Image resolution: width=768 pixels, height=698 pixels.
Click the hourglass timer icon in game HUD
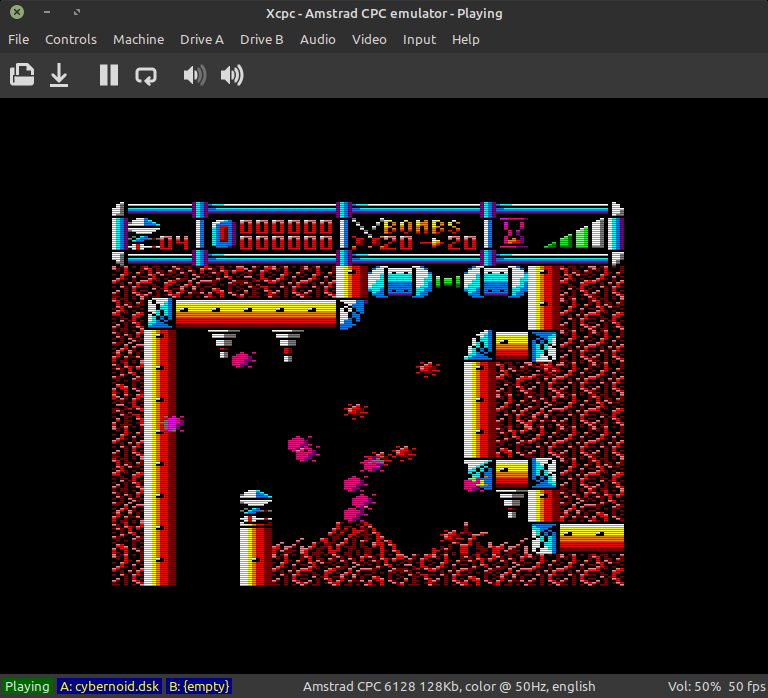[513, 232]
